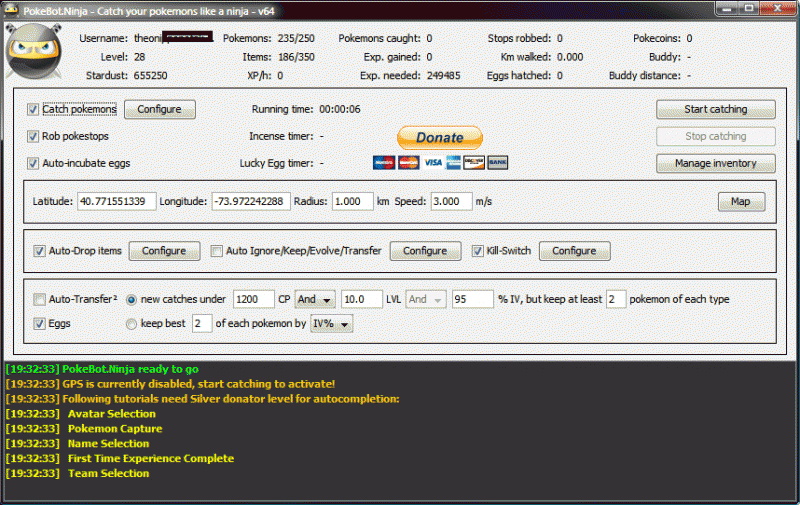This screenshot has width=800, height=505.
Task: Click the 'Pokemon Capture' log entry
Action: (x=84, y=428)
